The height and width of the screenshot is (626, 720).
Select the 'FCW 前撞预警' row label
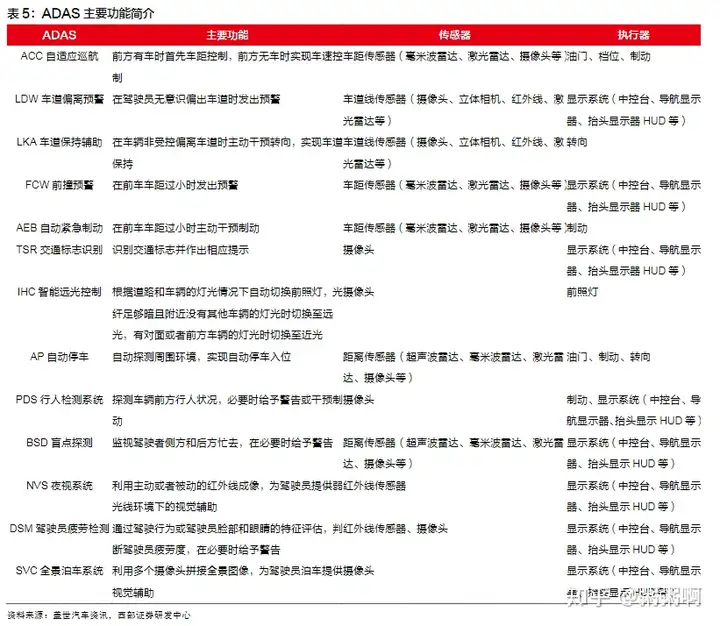pos(59,185)
